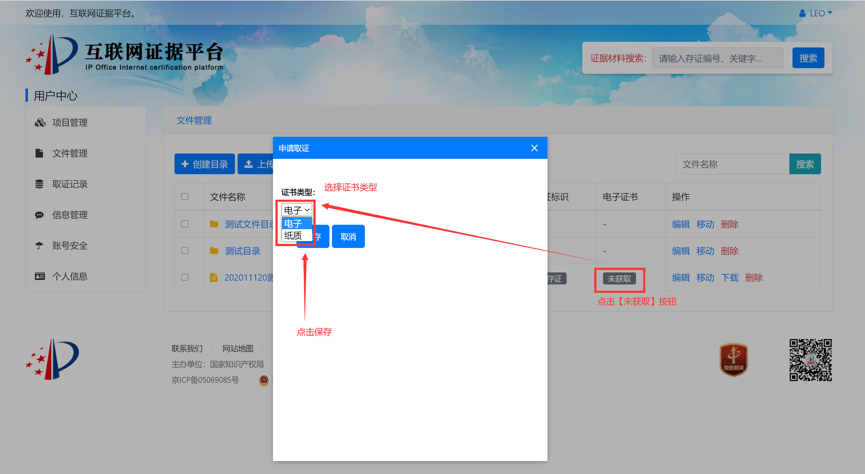The width and height of the screenshot is (865, 474).
Task: Check the box for 测试目录 row
Action: (x=185, y=251)
